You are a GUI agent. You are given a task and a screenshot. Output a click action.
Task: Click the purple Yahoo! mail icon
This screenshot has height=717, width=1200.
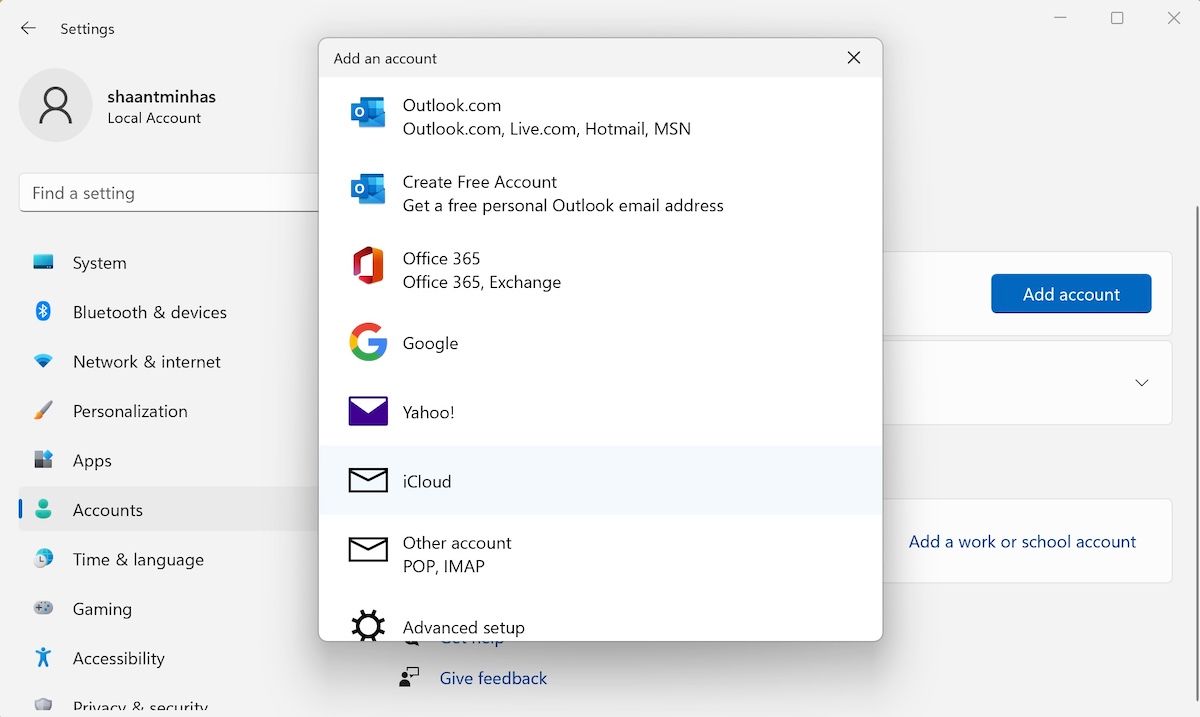[368, 411]
